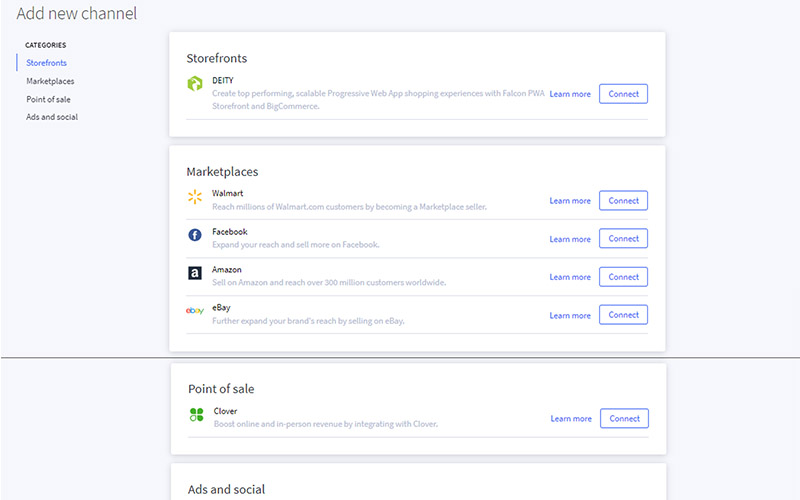The image size is (800, 500).
Task: Click the Marketplaces section heading
Action: 222,172
